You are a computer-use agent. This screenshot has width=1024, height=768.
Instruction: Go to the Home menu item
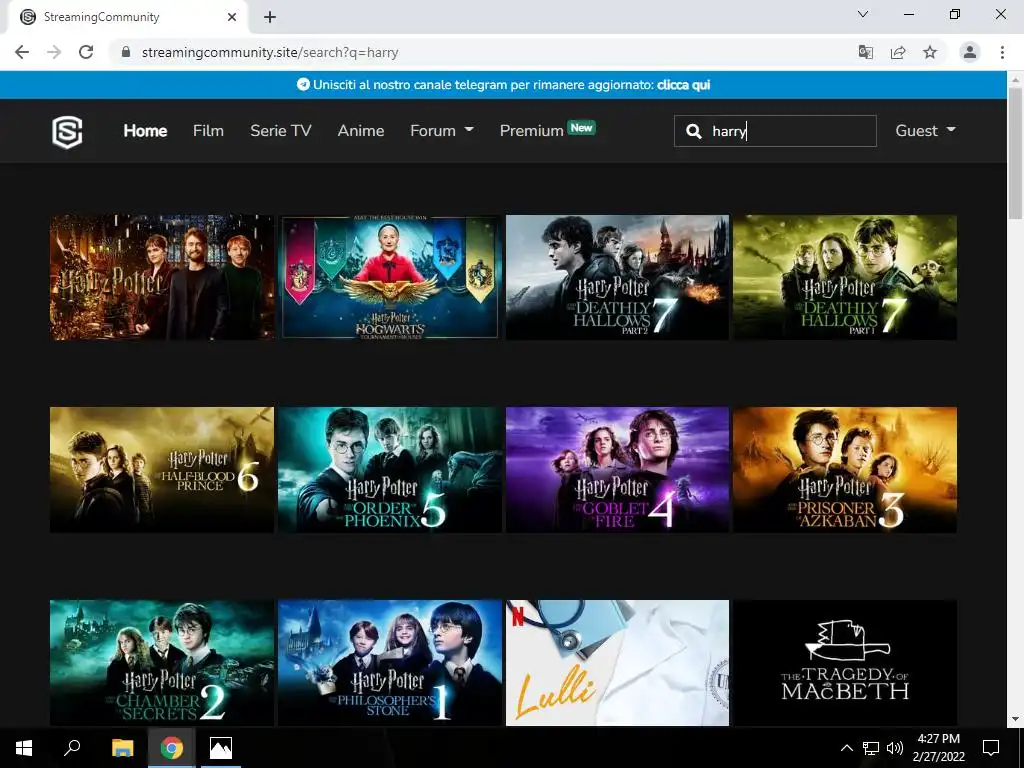point(145,131)
